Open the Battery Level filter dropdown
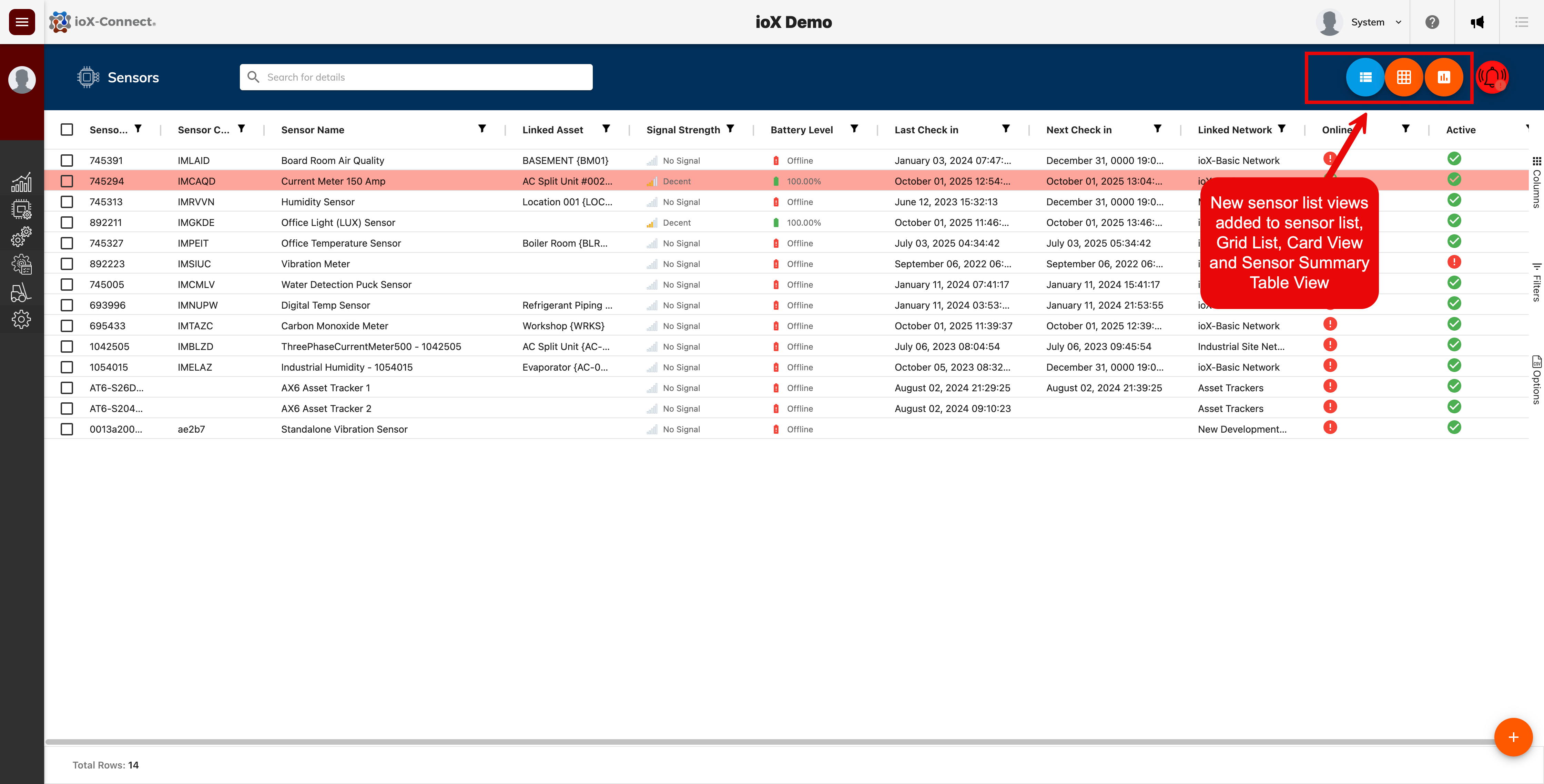Viewport: 1544px width, 784px height. click(854, 129)
